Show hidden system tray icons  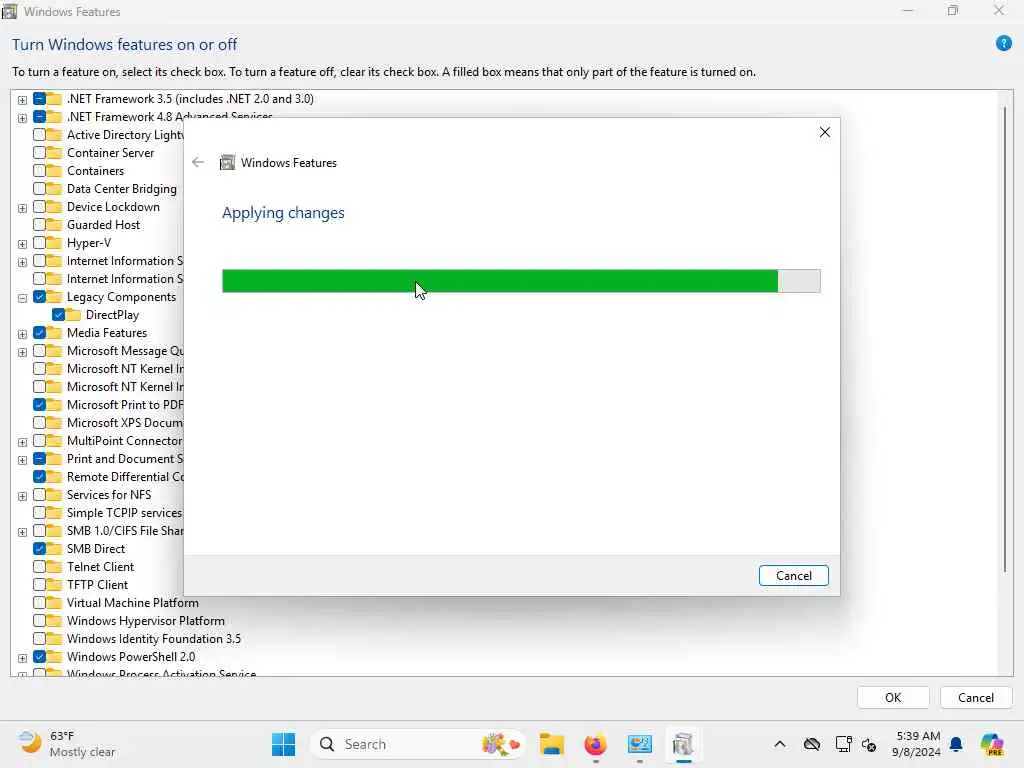click(780, 744)
